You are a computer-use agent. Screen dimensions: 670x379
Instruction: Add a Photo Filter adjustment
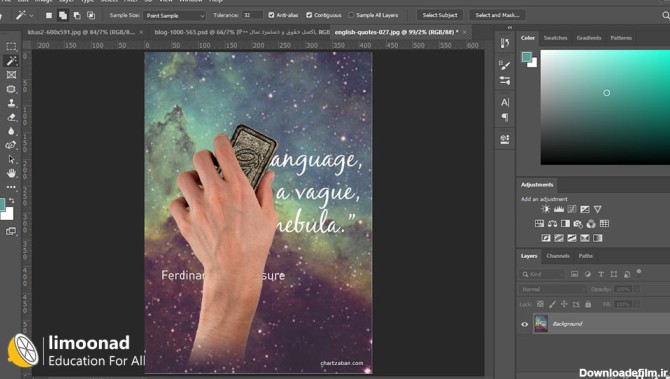pos(578,223)
